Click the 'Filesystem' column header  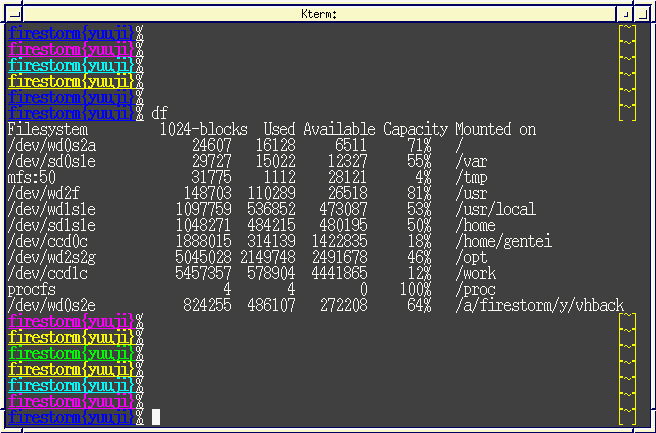(47, 130)
